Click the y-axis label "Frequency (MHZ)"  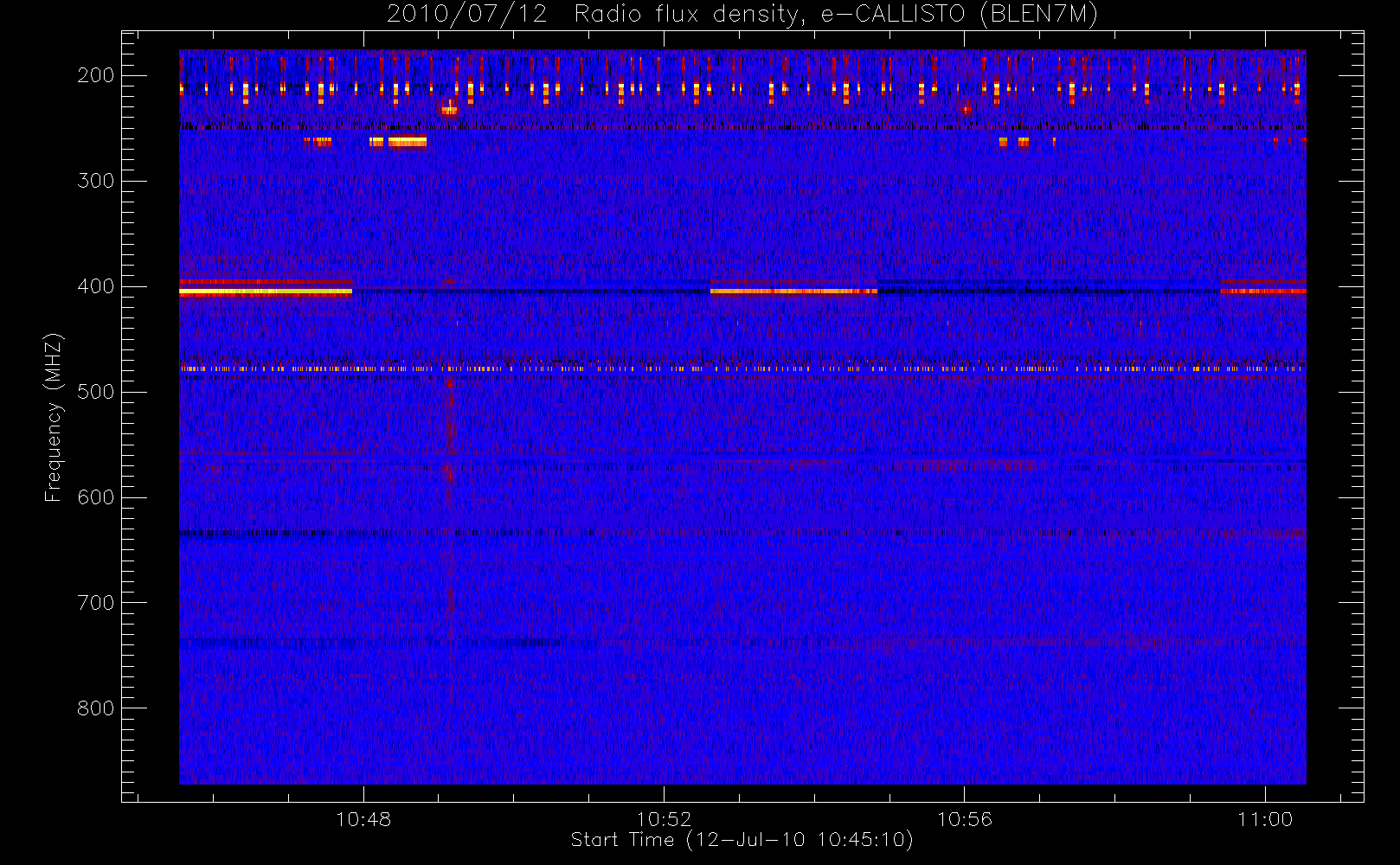click(x=54, y=417)
